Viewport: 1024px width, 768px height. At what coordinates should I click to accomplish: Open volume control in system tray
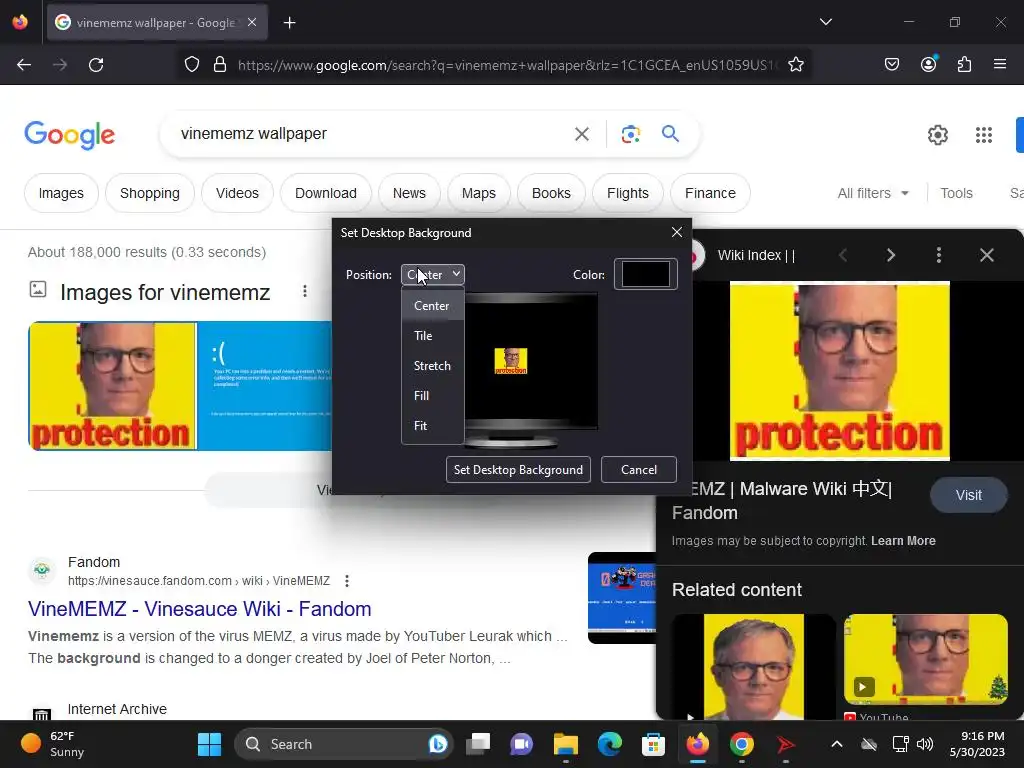pos(925,744)
